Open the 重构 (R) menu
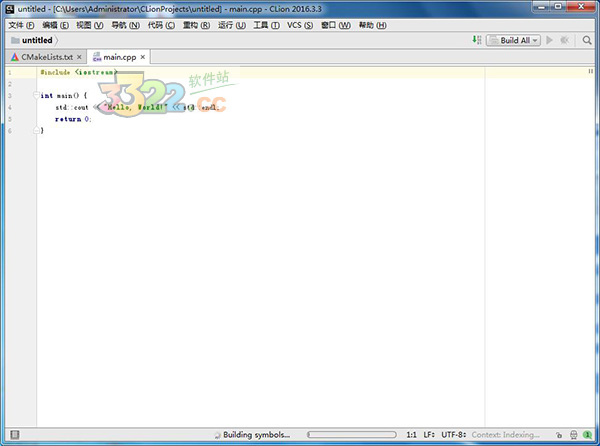 (196, 25)
